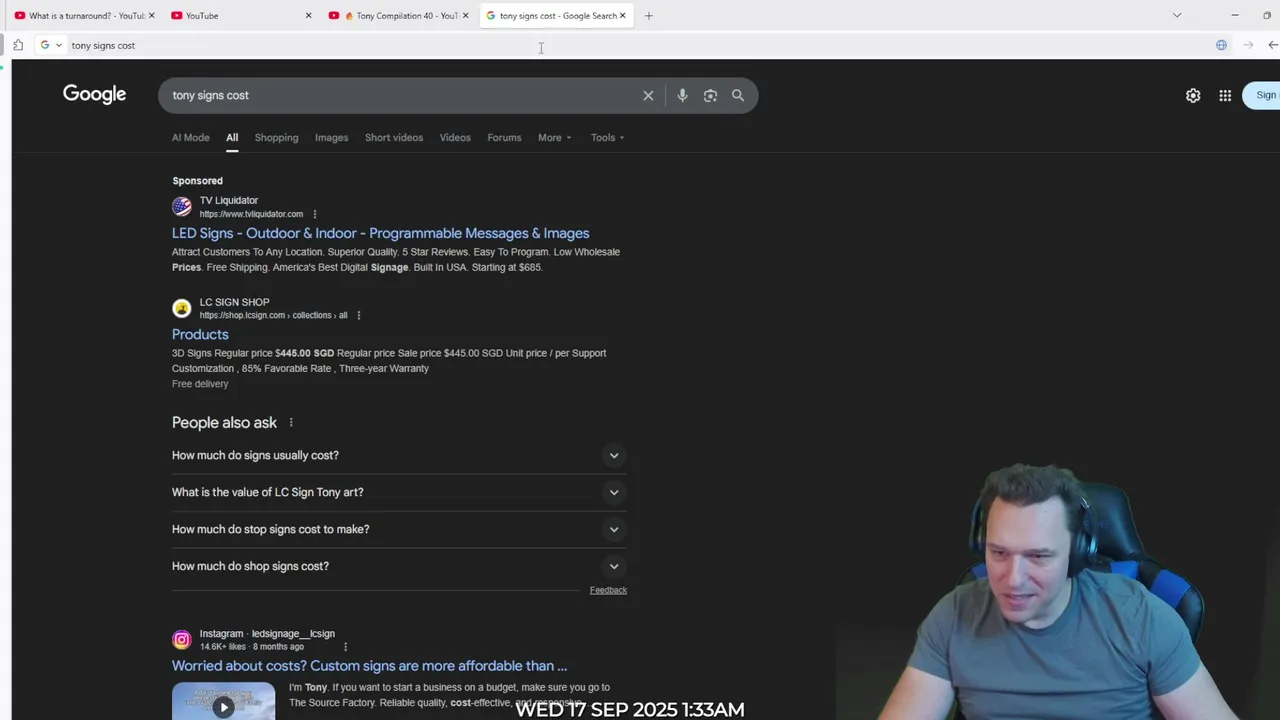Switch to Images results
Image resolution: width=1280 pixels, height=720 pixels.
point(331,138)
